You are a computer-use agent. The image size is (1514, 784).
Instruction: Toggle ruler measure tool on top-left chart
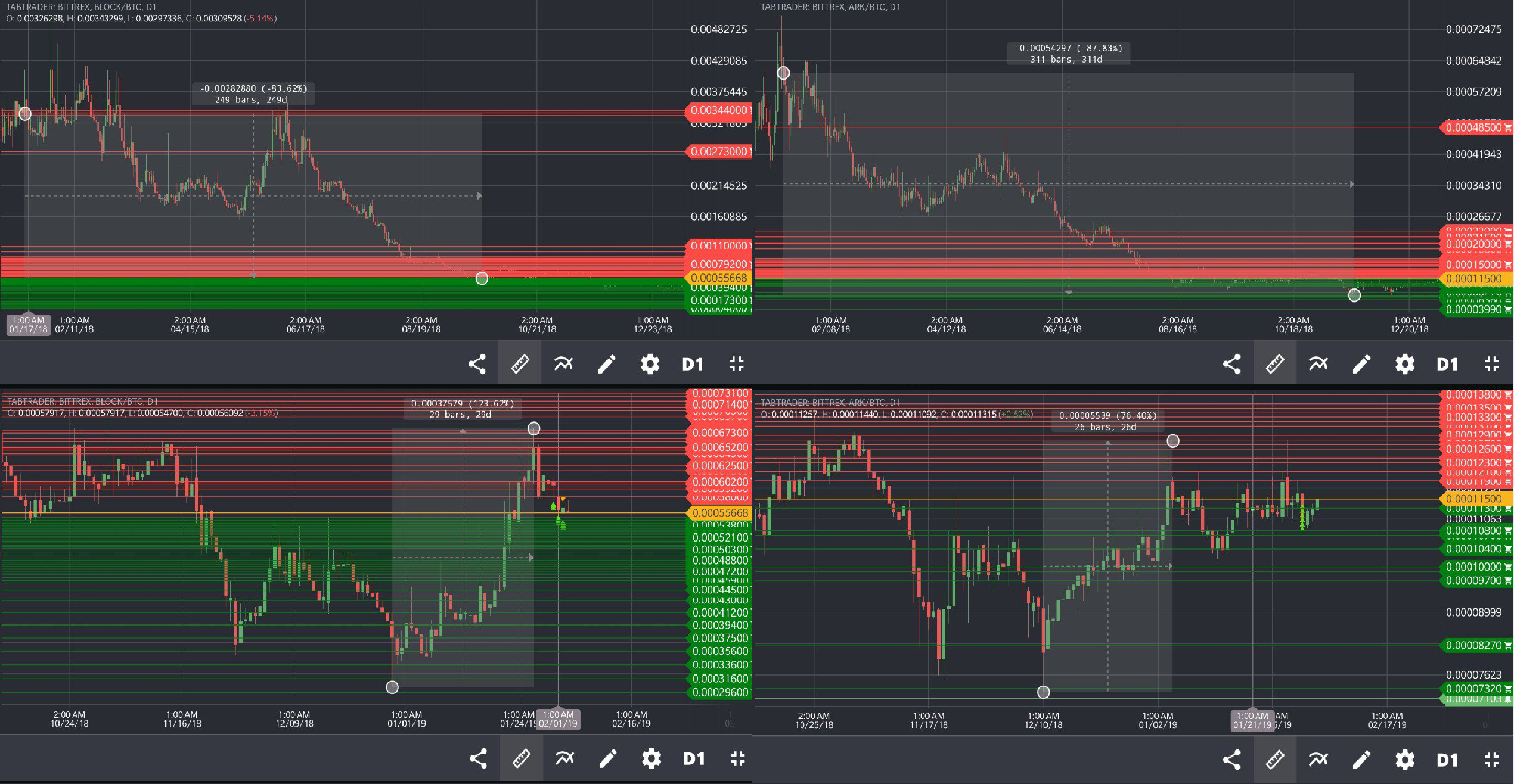pyautogui.click(x=520, y=364)
